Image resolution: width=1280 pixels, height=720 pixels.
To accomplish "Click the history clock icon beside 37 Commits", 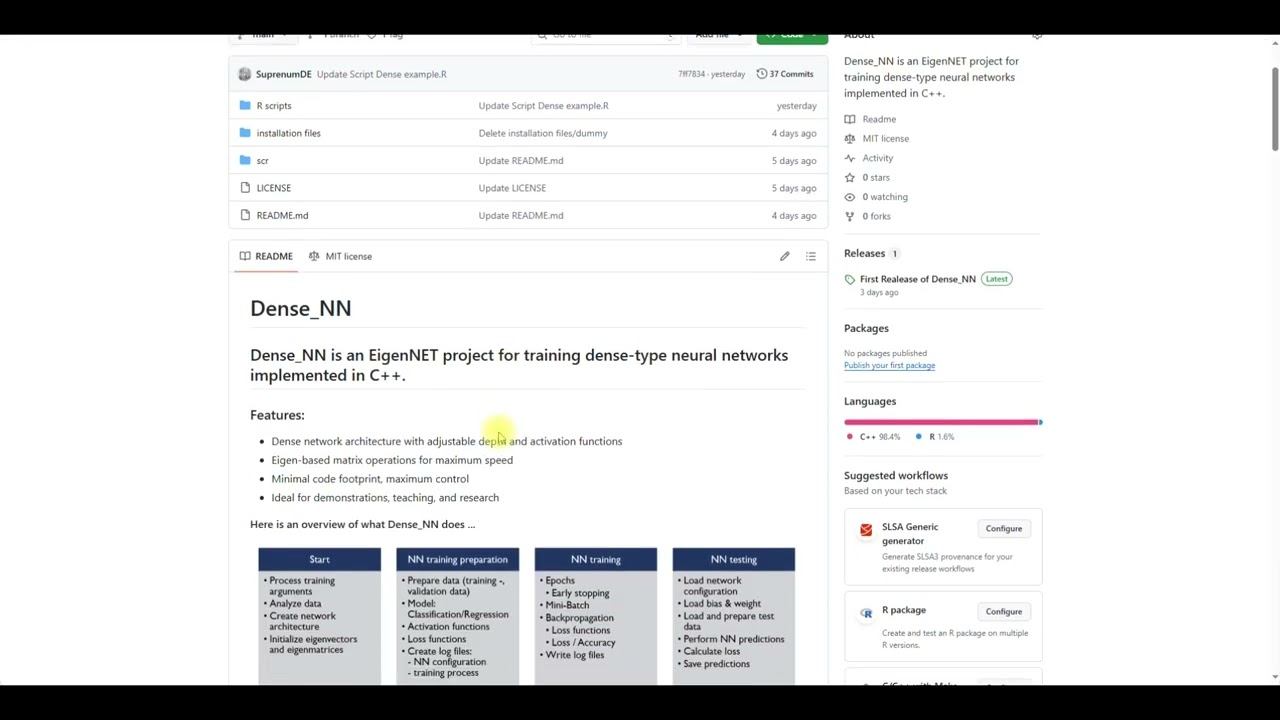I will click(761, 74).
